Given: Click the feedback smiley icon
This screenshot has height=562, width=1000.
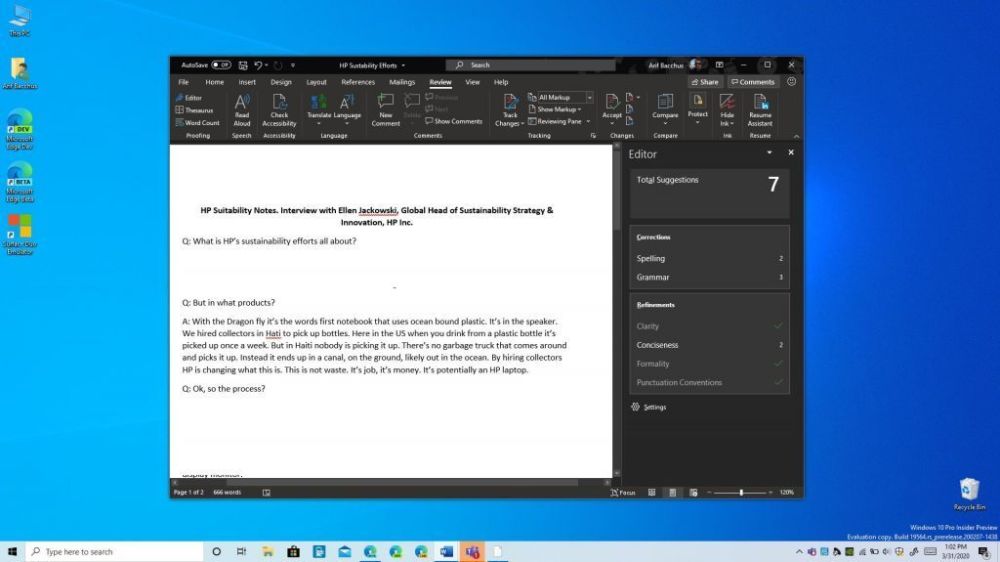Looking at the screenshot, I should click(791, 82).
